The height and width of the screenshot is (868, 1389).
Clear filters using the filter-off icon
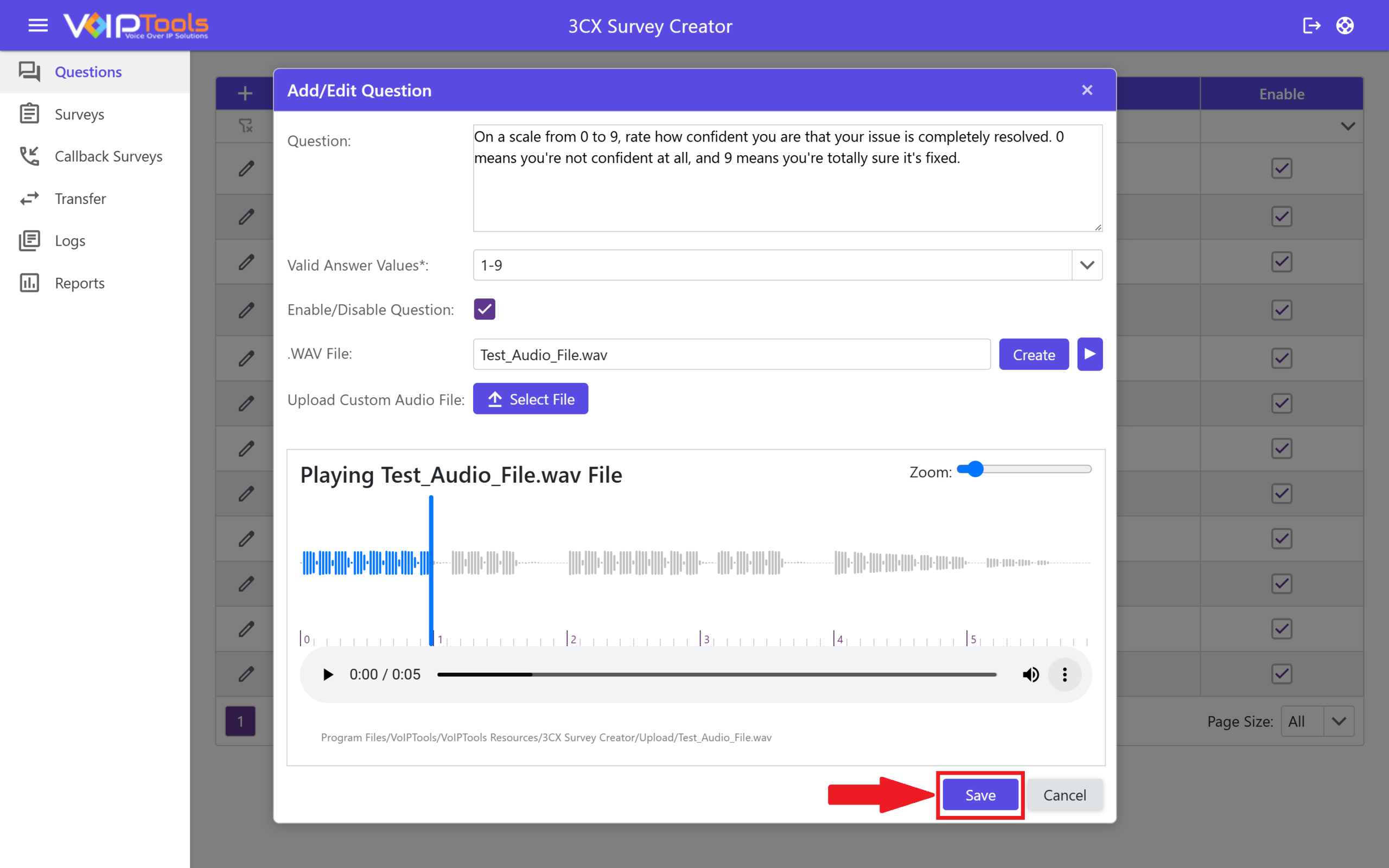tap(246, 126)
